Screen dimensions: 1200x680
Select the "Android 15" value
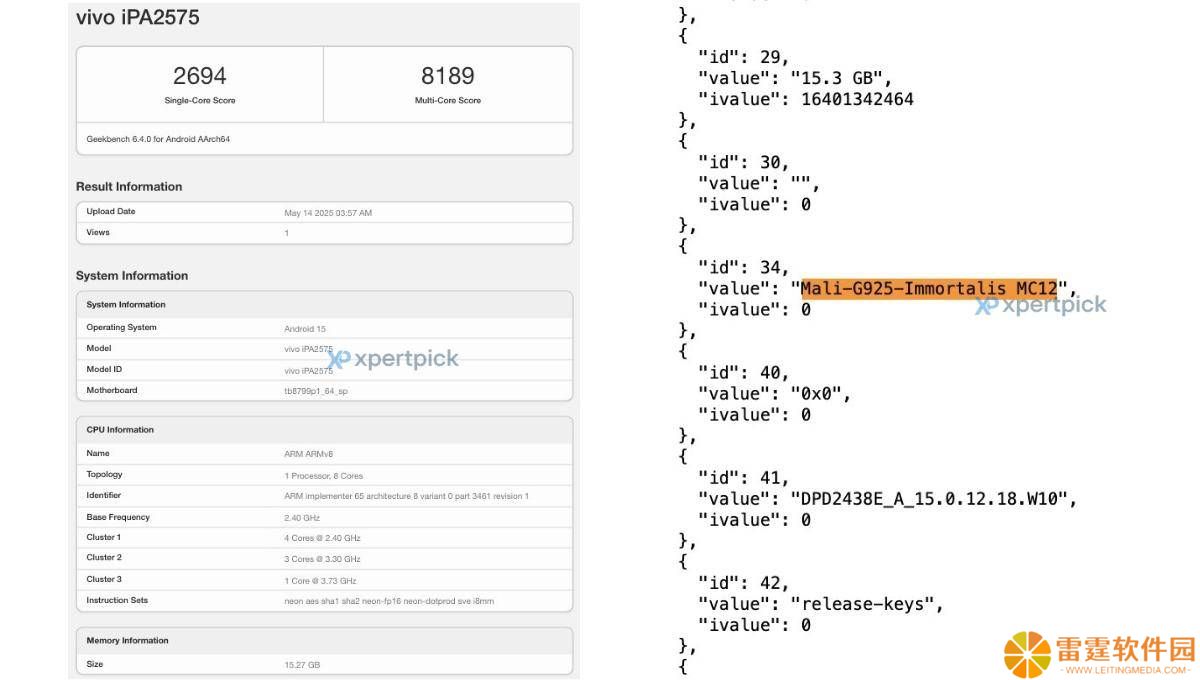click(x=305, y=328)
